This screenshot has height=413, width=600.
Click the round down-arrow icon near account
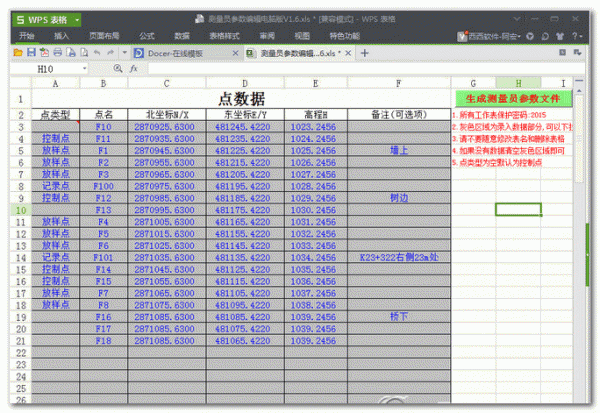(x=530, y=36)
